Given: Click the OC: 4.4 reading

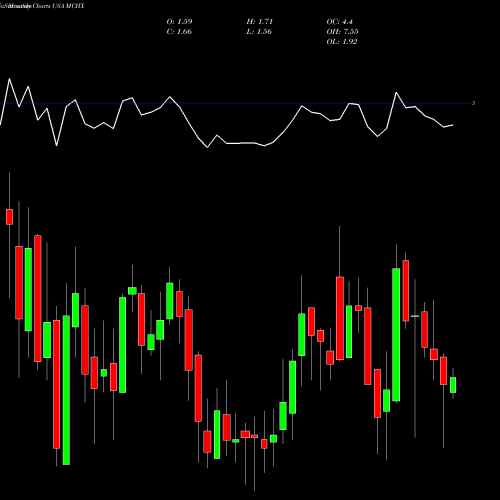Looking at the screenshot, I should (x=339, y=22).
